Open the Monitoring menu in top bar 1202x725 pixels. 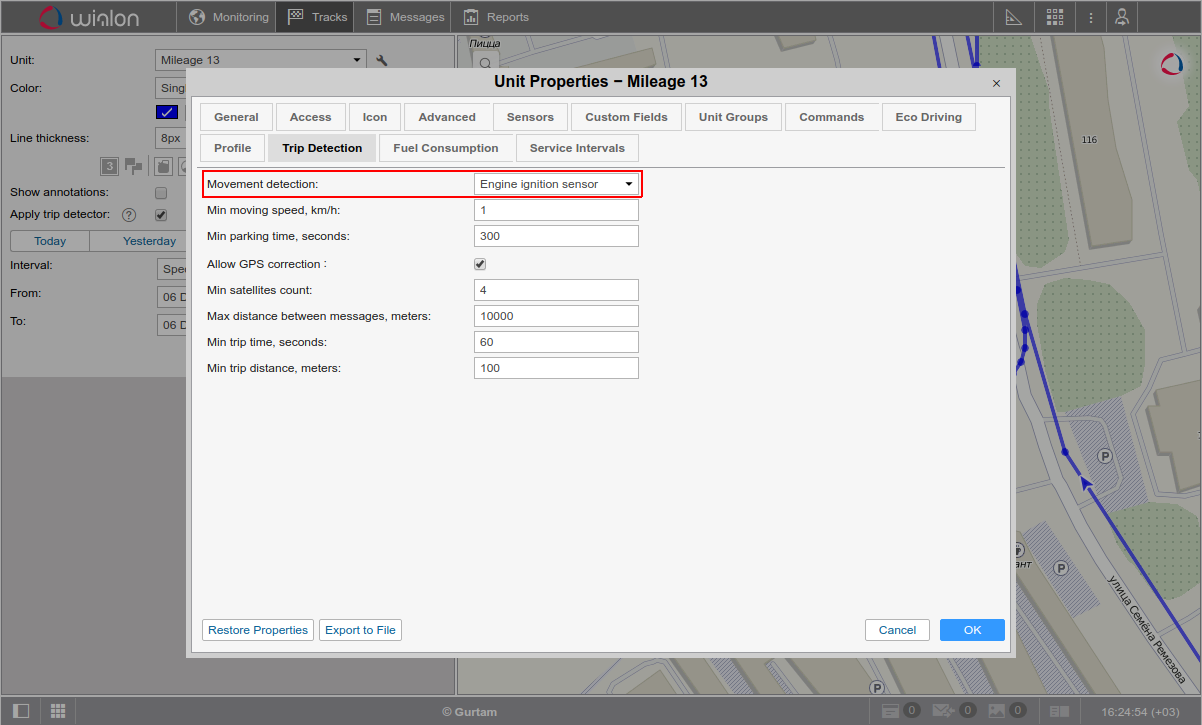tap(229, 17)
